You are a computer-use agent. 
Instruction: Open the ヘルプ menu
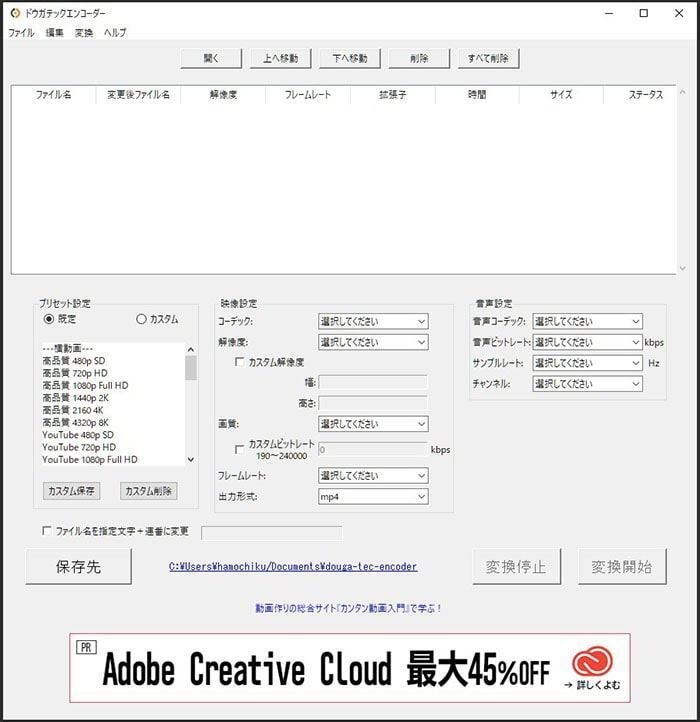[x=115, y=33]
